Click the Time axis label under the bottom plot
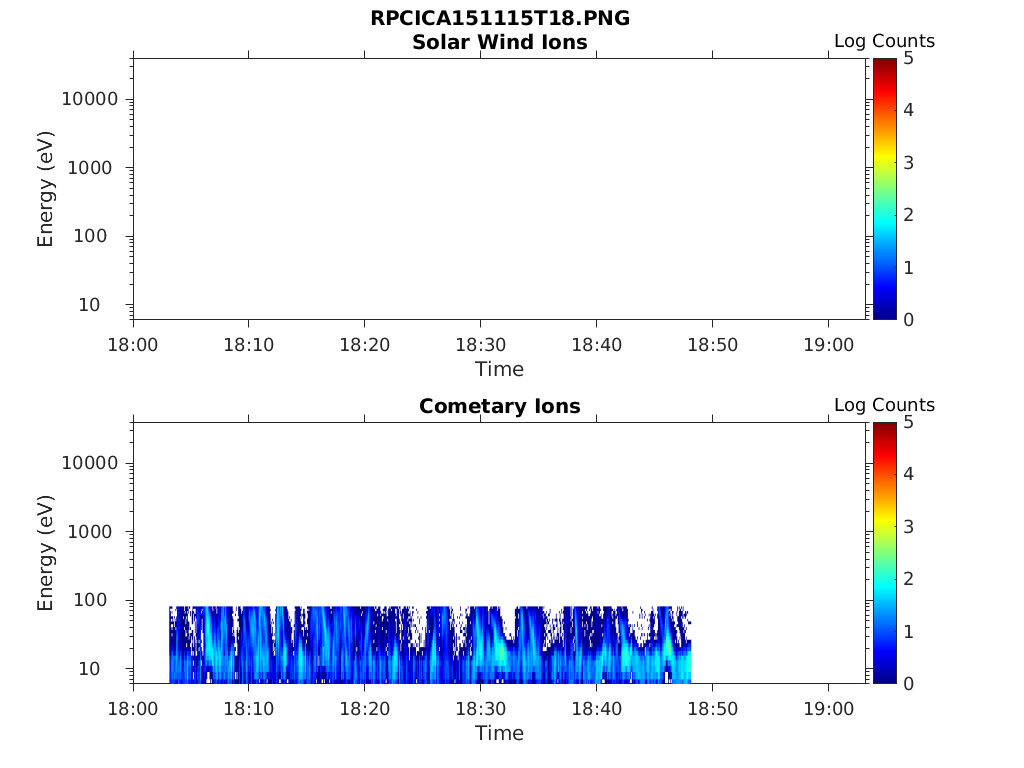The image size is (1024, 768). pyautogui.click(x=500, y=733)
